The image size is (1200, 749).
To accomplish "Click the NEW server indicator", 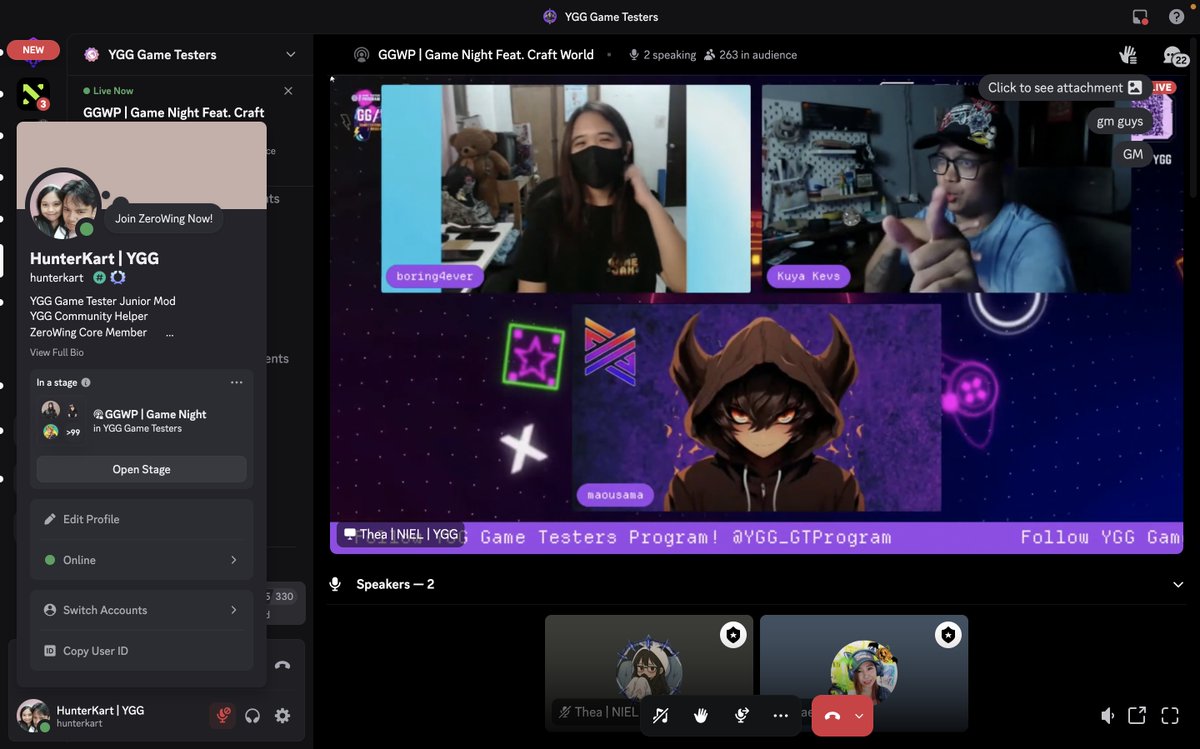I will 33,50.
